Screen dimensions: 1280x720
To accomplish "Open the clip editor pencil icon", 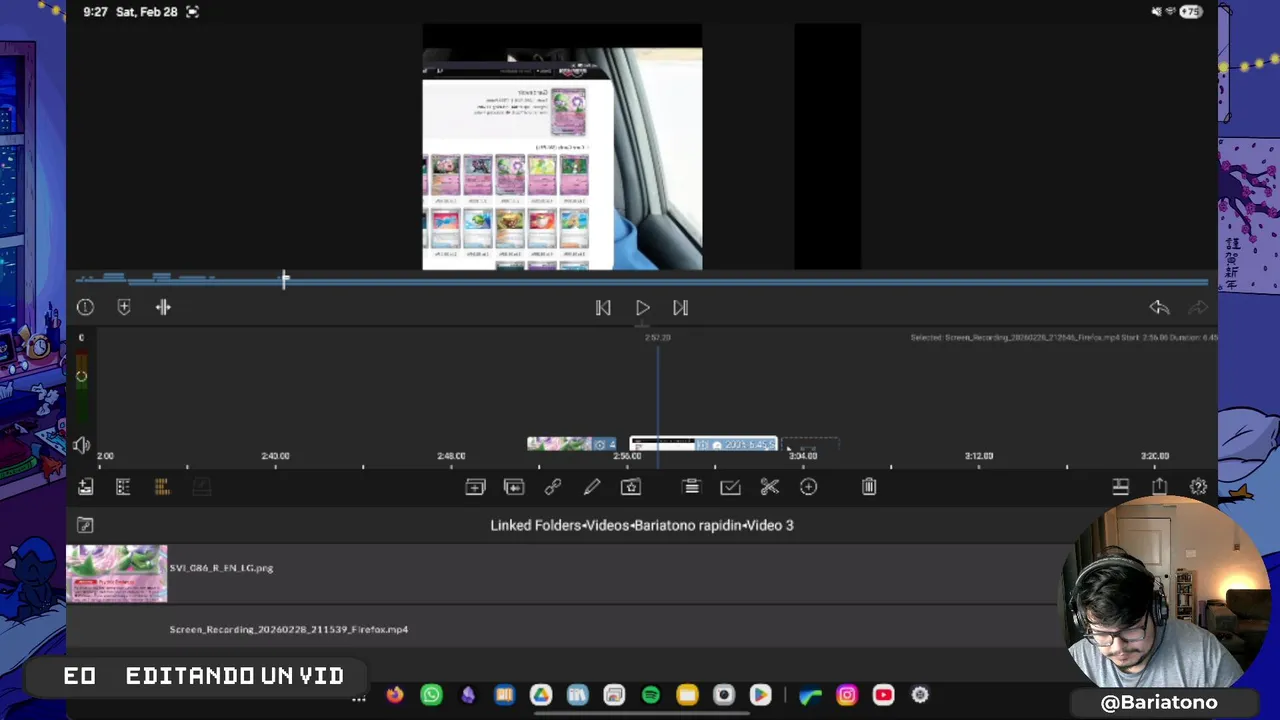I will point(592,487).
